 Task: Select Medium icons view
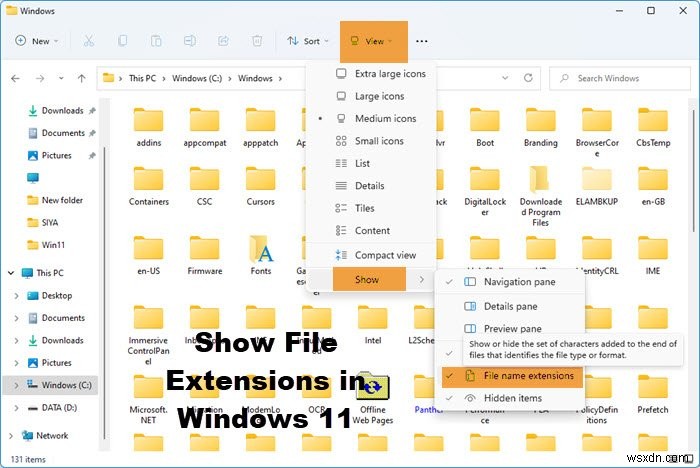pos(371,118)
